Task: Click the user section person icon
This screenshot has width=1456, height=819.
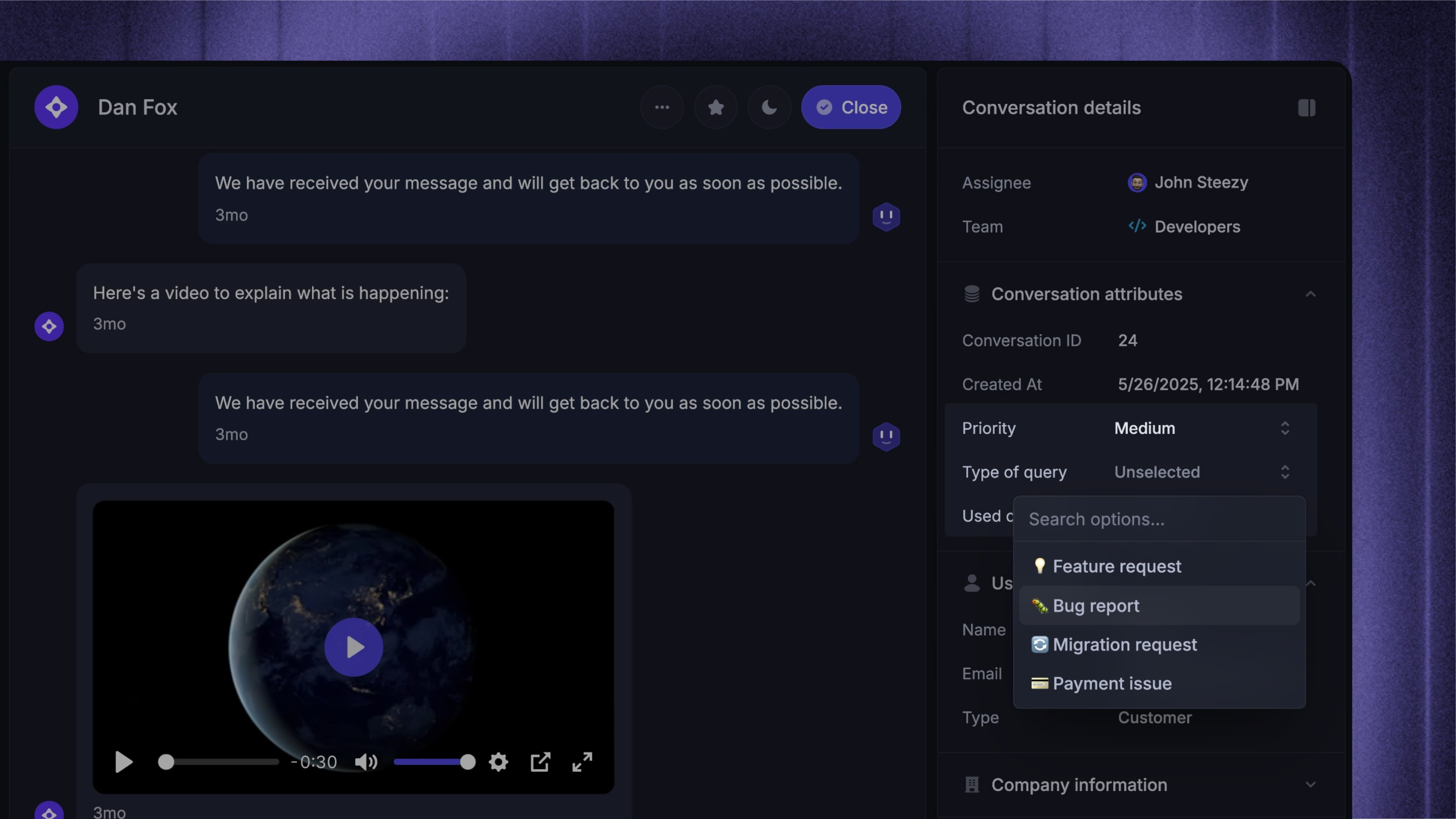Action: (x=972, y=583)
